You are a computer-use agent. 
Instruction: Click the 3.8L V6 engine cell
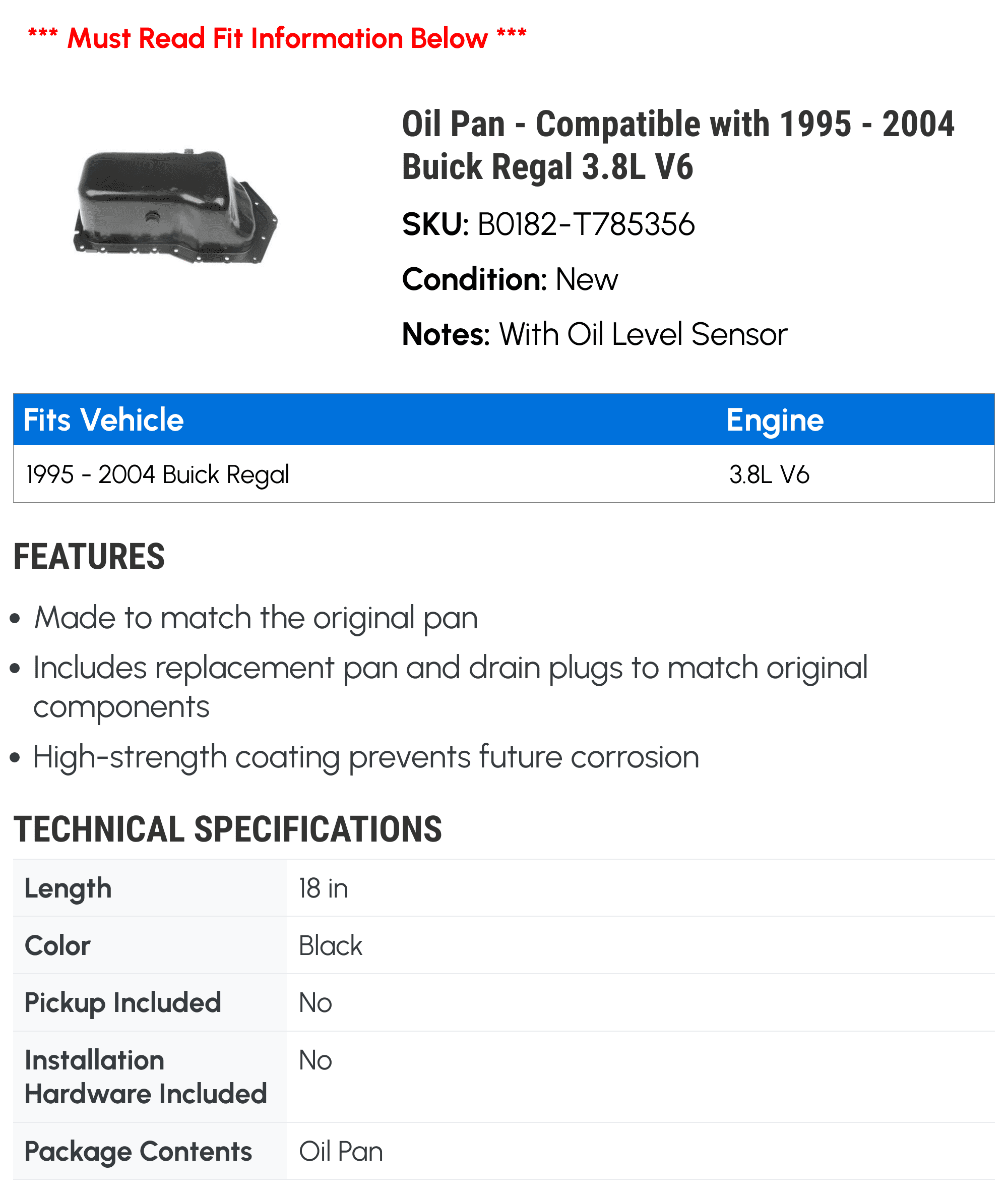[x=769, y=474]
